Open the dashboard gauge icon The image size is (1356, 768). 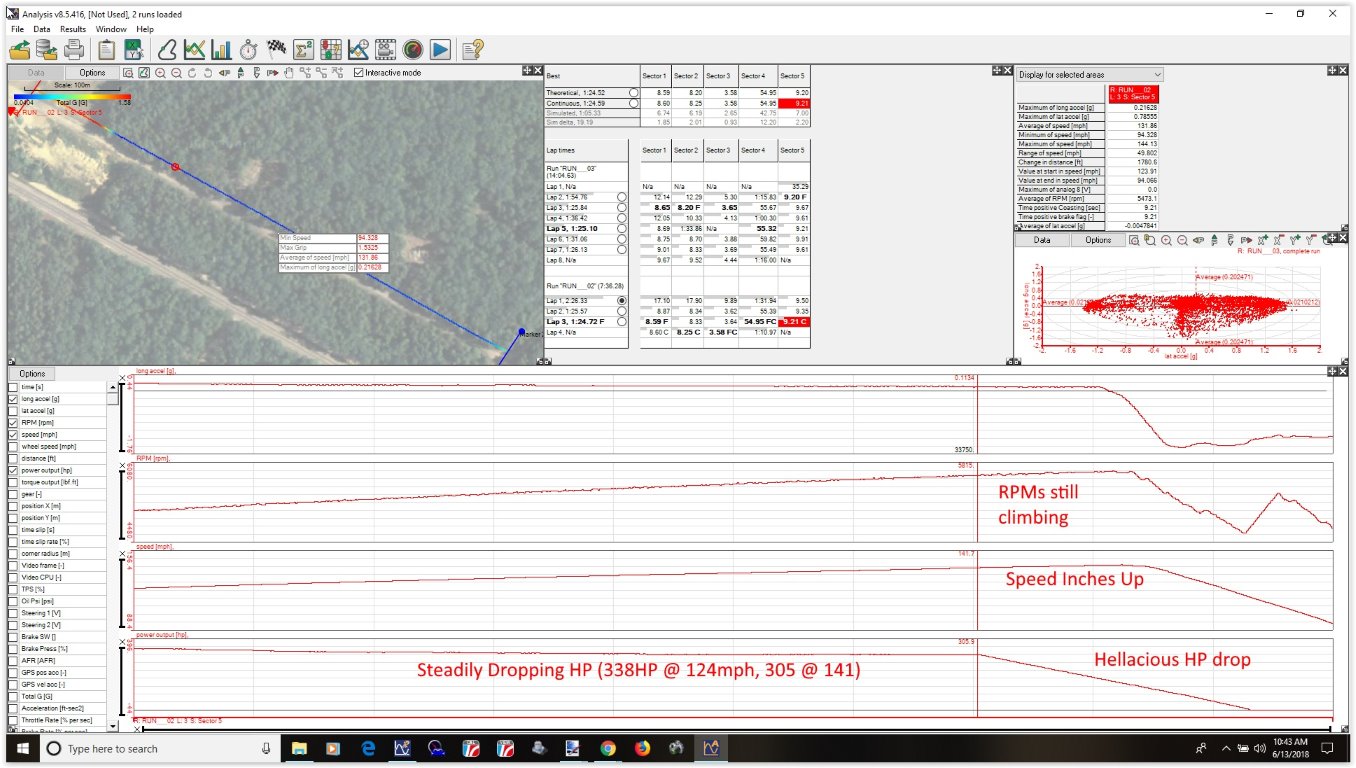(412, 49)
